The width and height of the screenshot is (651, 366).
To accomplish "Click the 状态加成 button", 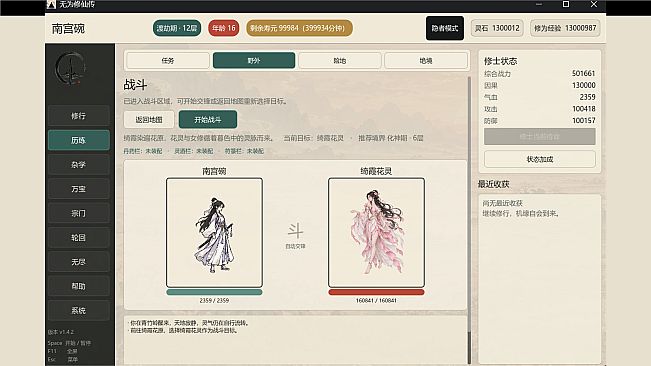I will pyautogui.click(x=540, y=159).
